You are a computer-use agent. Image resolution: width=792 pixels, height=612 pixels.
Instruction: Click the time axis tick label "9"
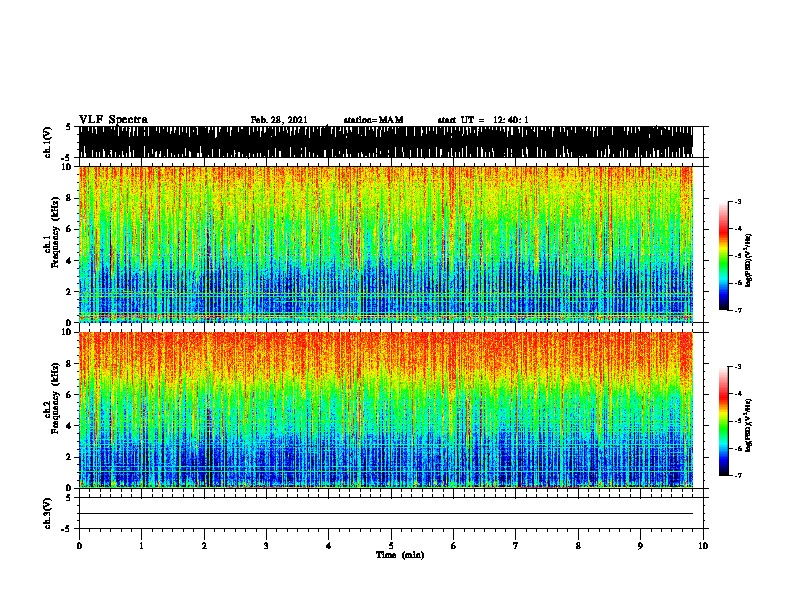click(x=640, y=546)
